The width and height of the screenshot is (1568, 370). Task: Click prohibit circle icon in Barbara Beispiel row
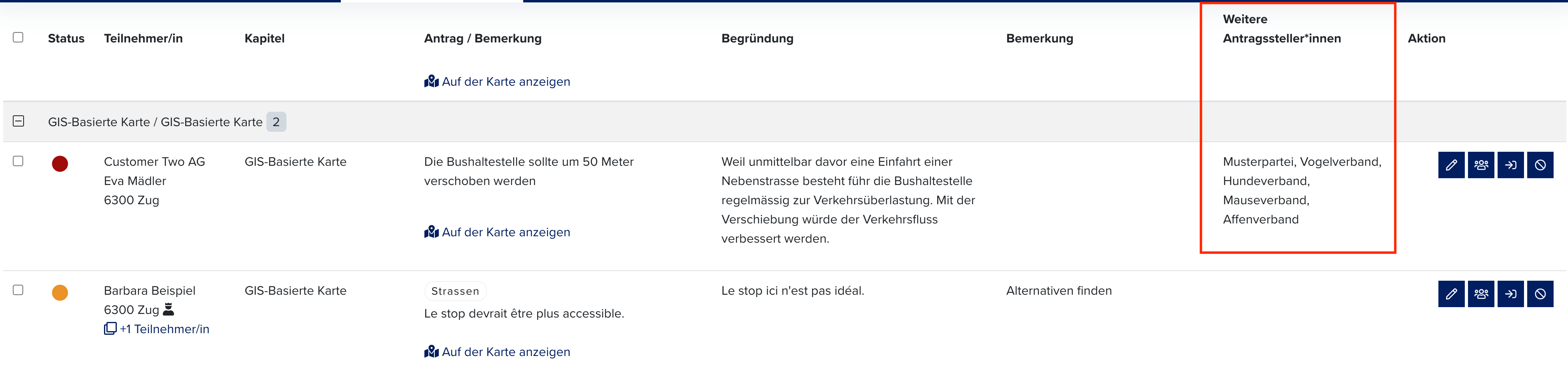point(1540,294)
